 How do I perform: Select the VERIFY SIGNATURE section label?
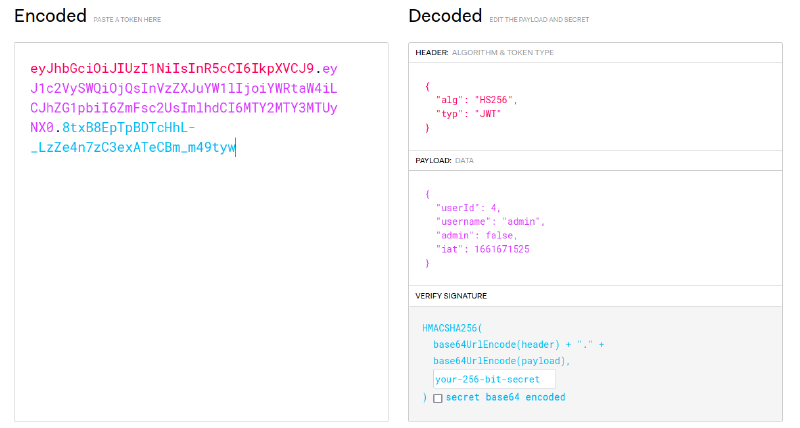[456, 296]
